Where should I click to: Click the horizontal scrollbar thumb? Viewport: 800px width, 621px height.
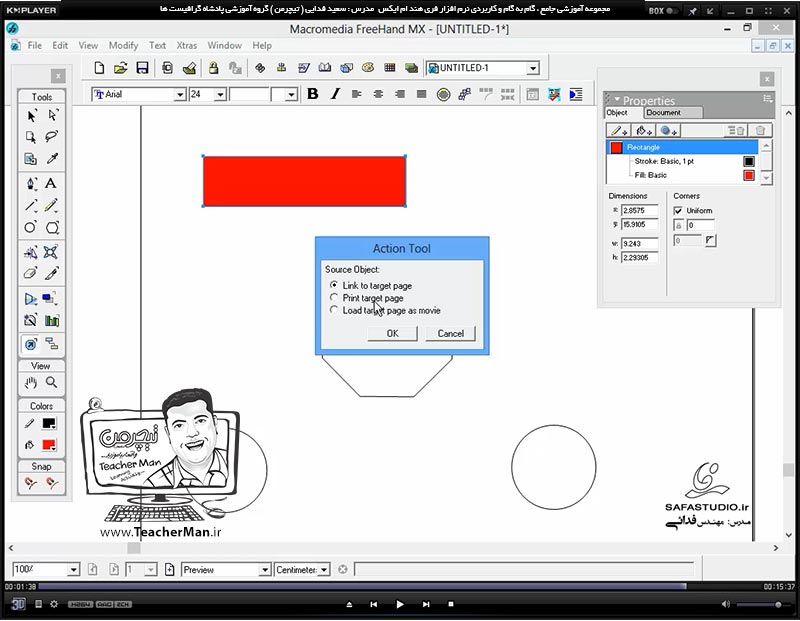point(134,548)
